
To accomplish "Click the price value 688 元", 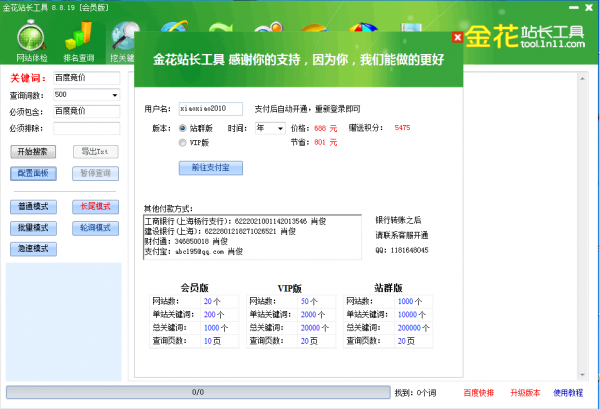I will (x=326, y=129).
